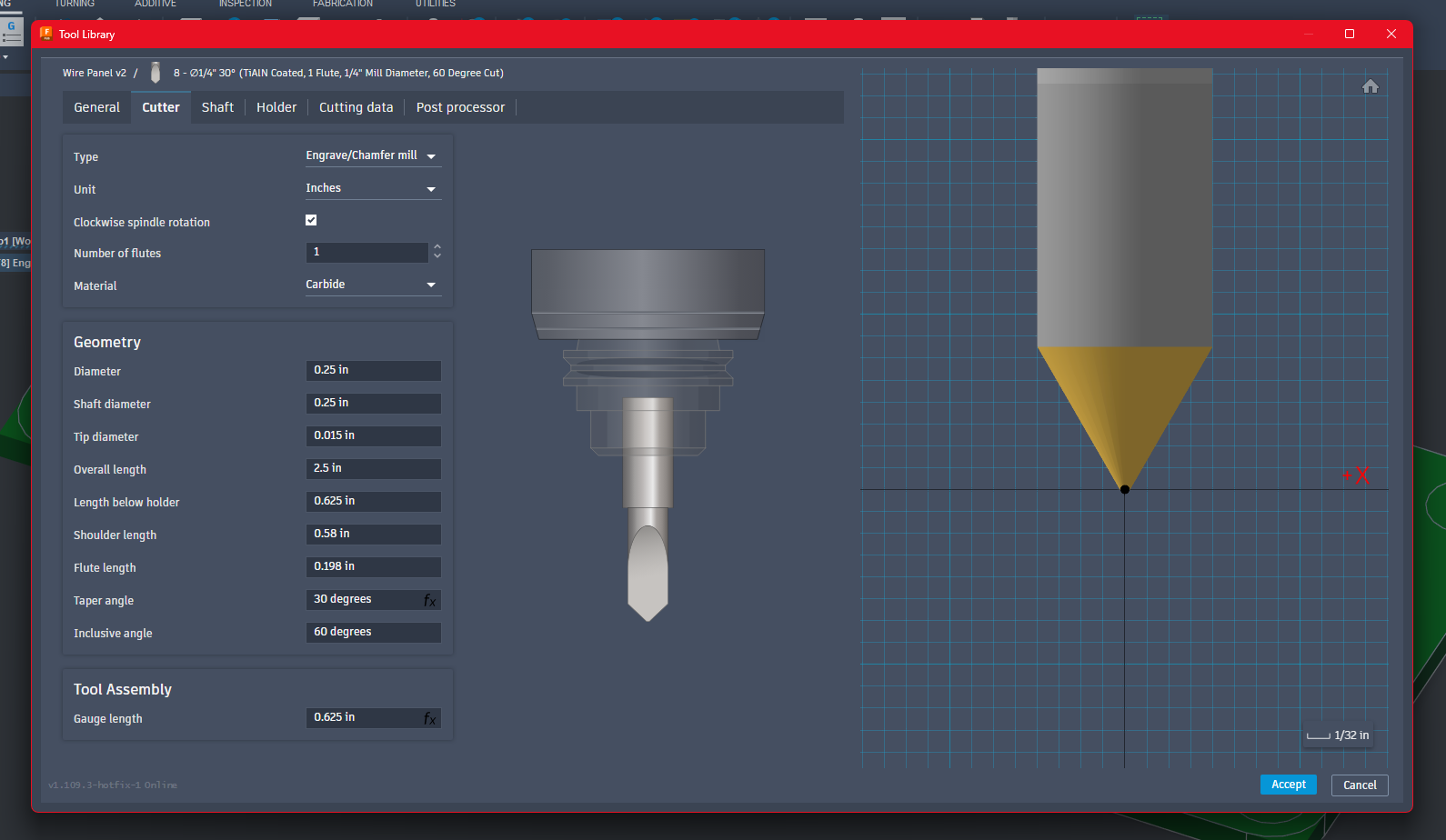
Task: Switch to the General tab
Action: (96, 107)
